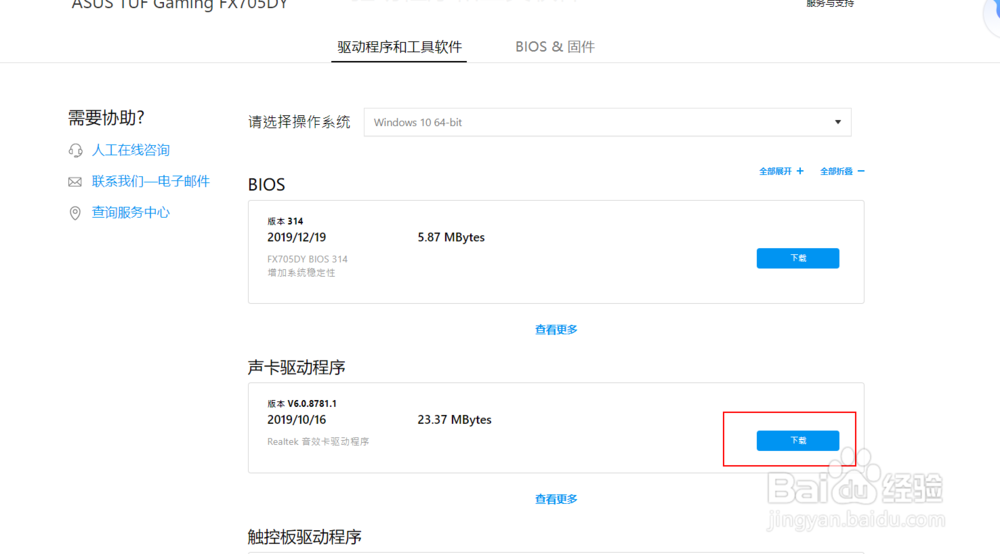Select the 声卡驱动程序 heading

pyautogui.click(x=297, y=367)
